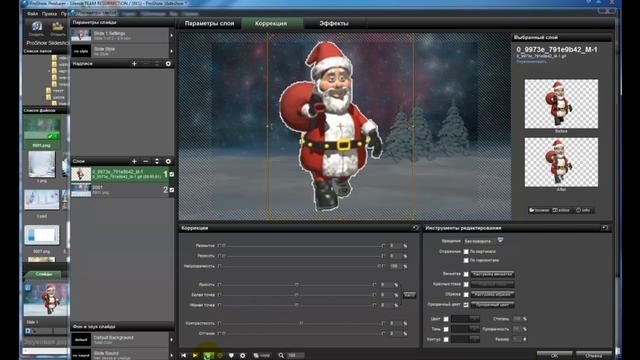
Task: Remove the layer with Слои minus icon
Action: [146, 161]
